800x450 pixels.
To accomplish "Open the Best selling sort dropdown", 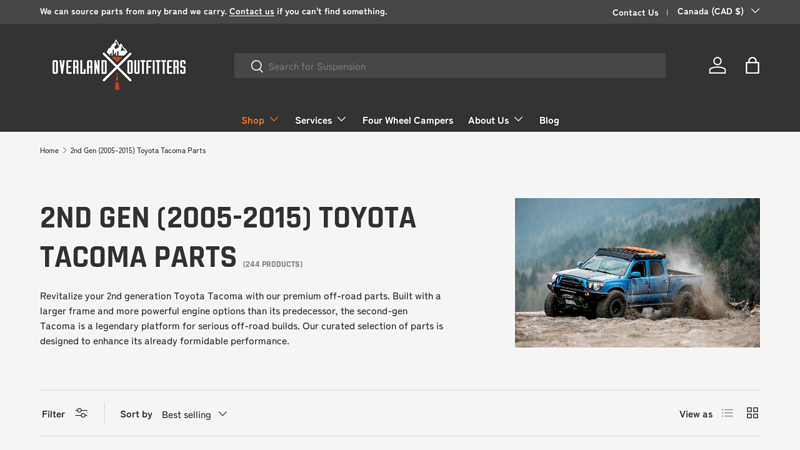I will click(x=194, y=414).
